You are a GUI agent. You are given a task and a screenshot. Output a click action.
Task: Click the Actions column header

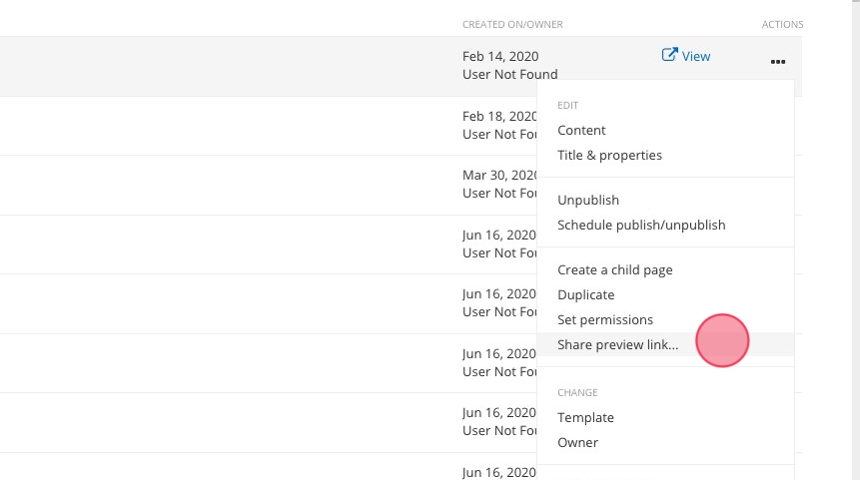(781, 24)
